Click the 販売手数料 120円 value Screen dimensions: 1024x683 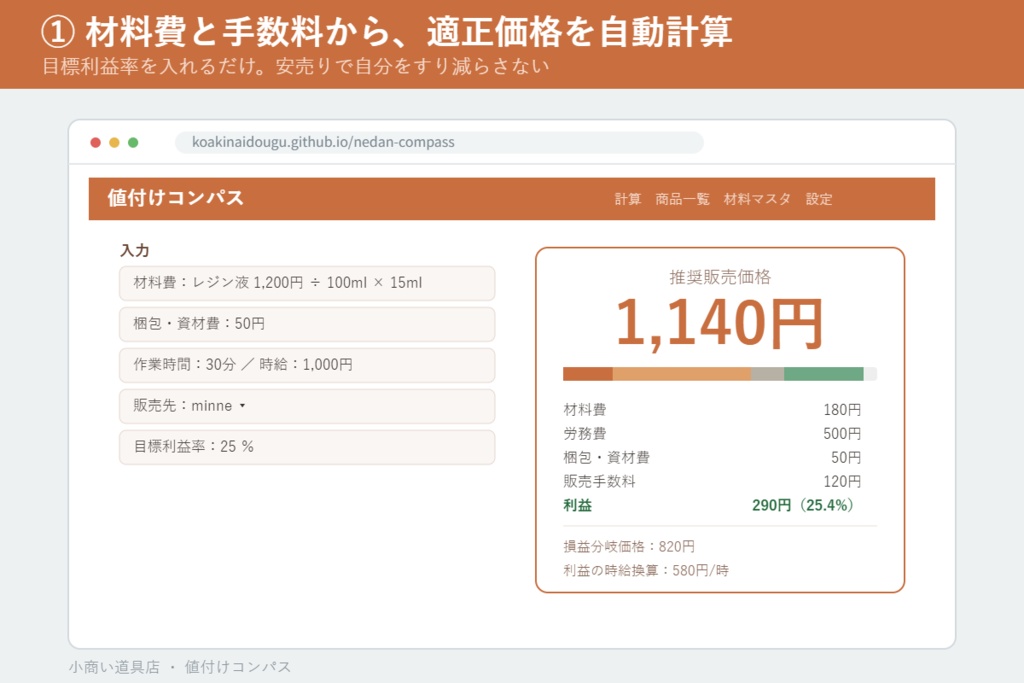pos(842,482)
